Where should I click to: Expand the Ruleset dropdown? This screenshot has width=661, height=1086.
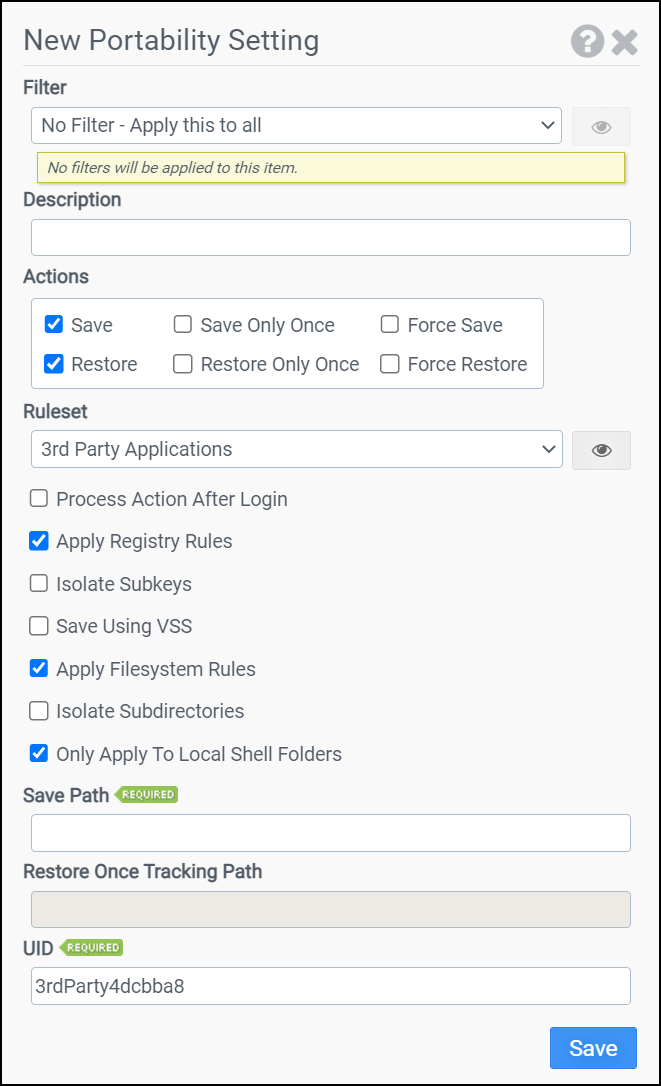[296, 449]
